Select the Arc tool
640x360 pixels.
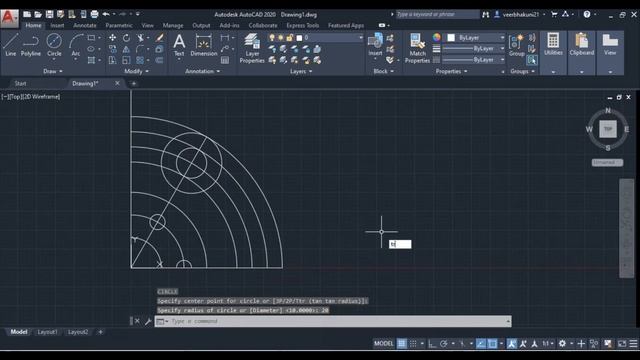coord(76,44)
